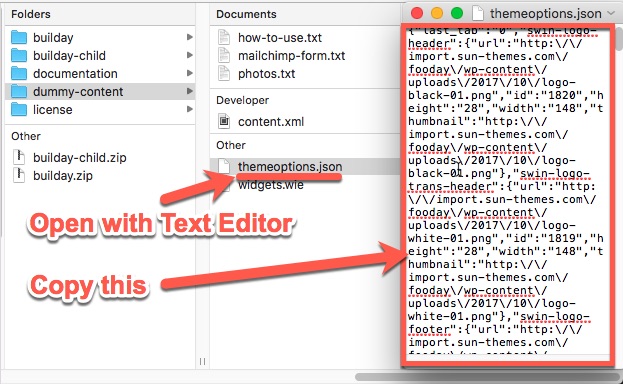Click the builday.zip archive icon
The height and width of the screenshot is (384, 623).
click(x=19, y=175)
